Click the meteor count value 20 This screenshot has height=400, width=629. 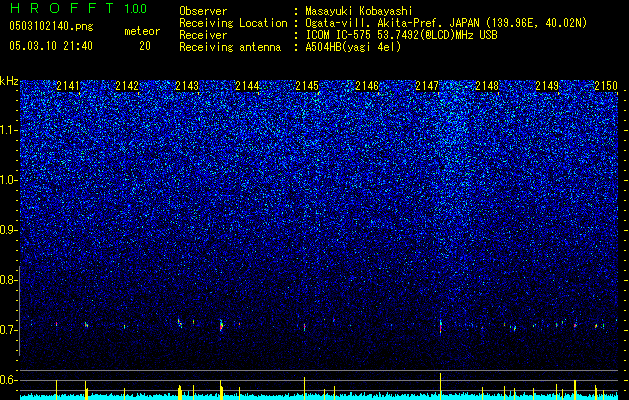(145, 46)
